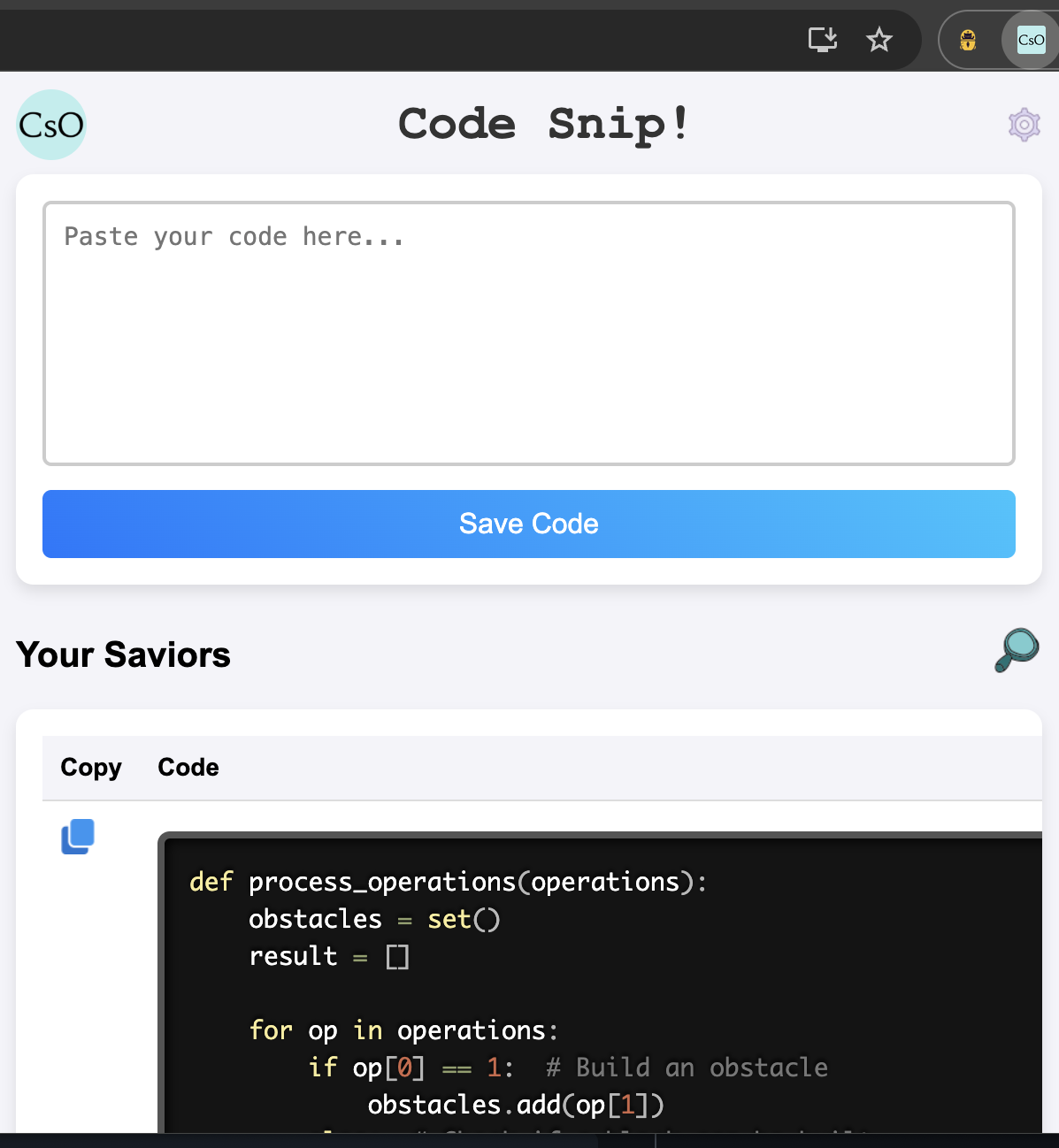Click the def process_operations function line

pyautogui.click(x=447, y=882)
